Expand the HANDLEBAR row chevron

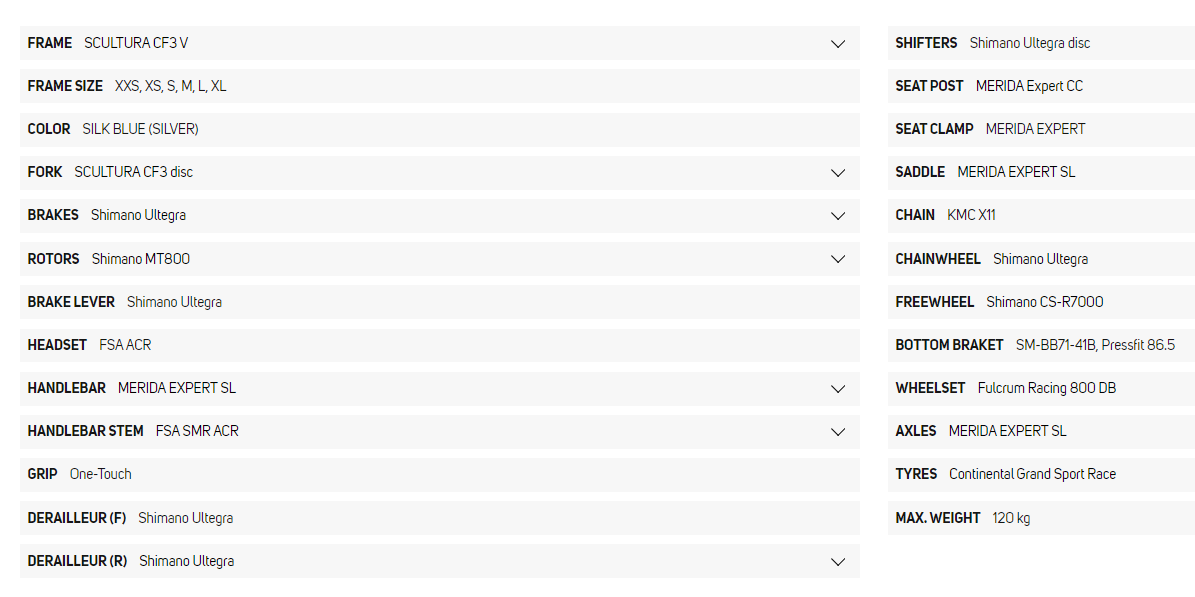838,388
